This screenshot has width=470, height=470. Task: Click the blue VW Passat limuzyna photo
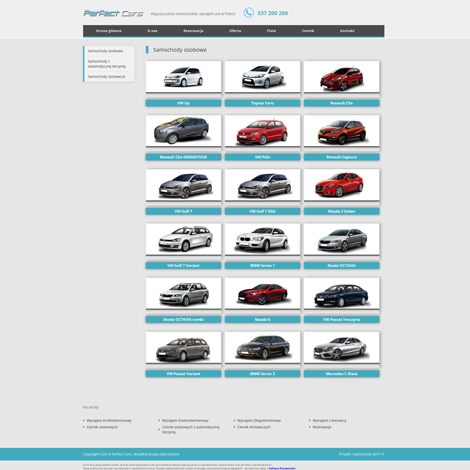(x=342, y=294)
